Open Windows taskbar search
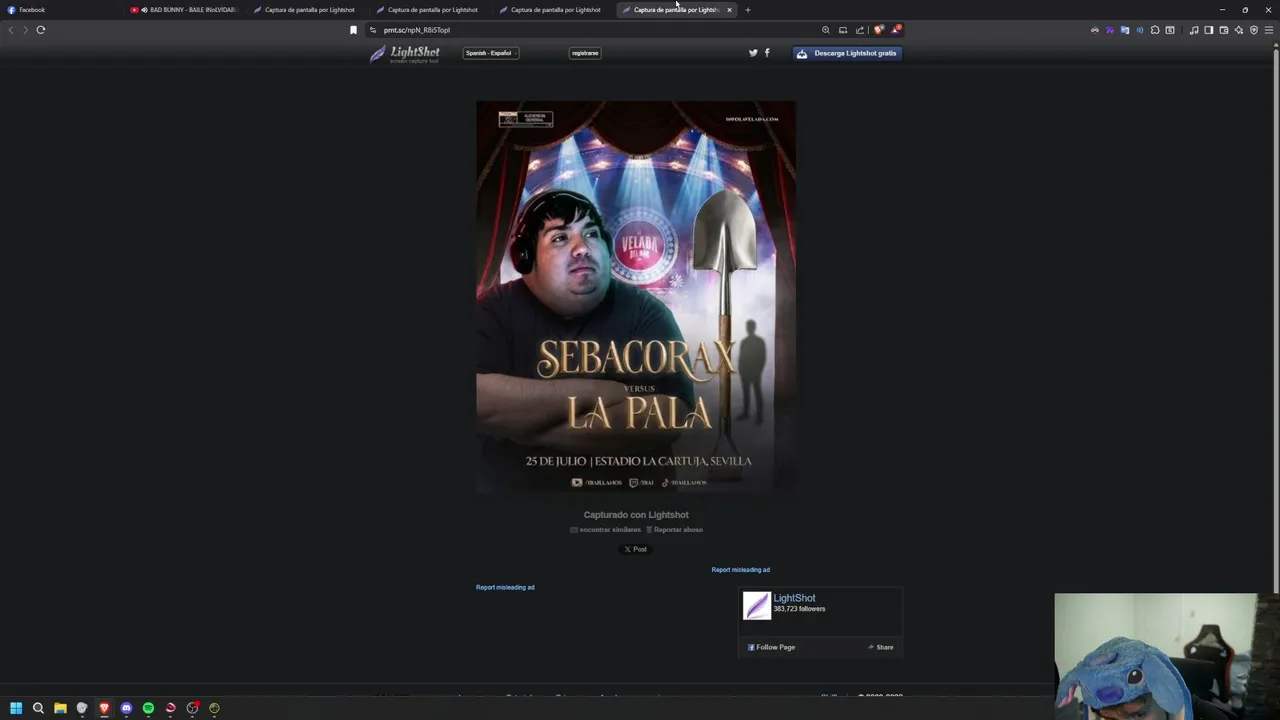The width and height of the screenshot is (1280, 720). coord(38,708)
